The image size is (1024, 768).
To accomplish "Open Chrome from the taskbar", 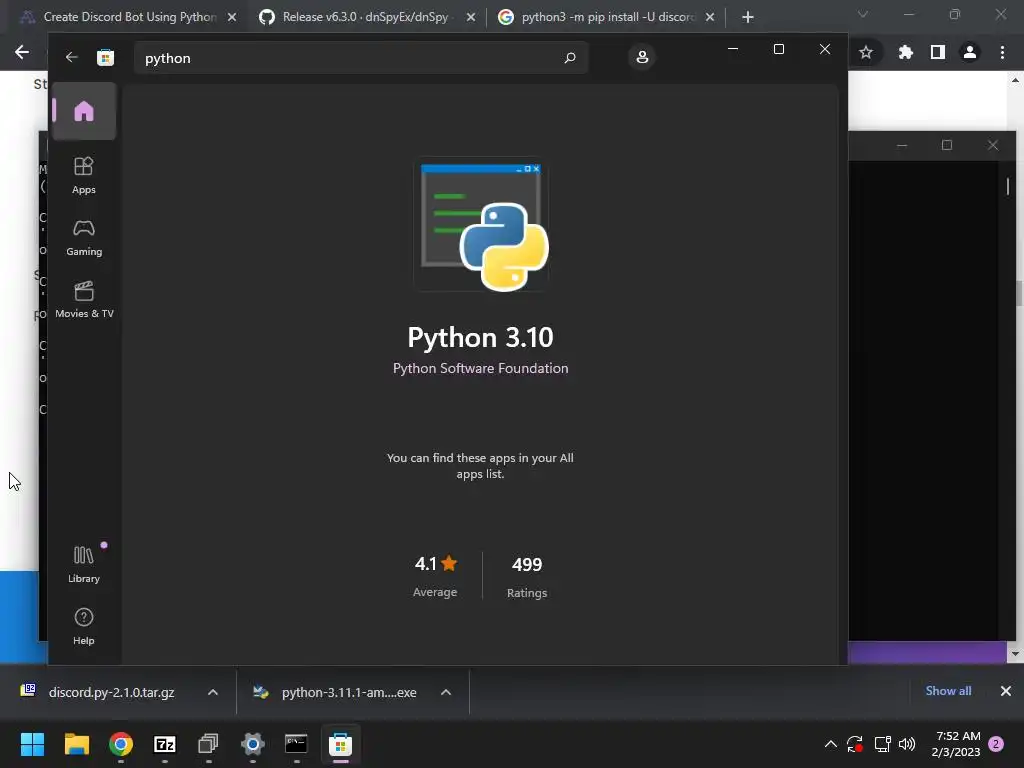I will point(121,744).
